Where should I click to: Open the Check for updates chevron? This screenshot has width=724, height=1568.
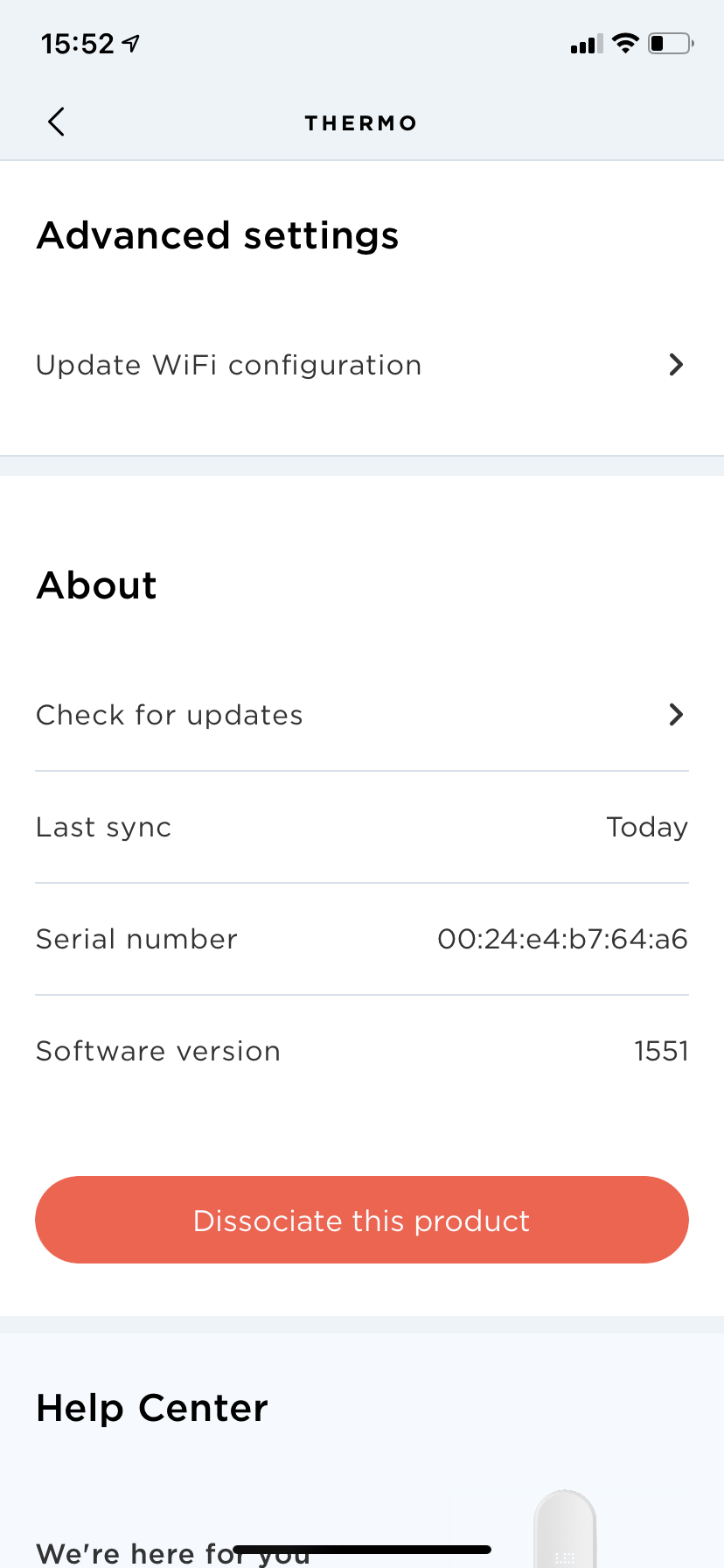coord(676,715)
